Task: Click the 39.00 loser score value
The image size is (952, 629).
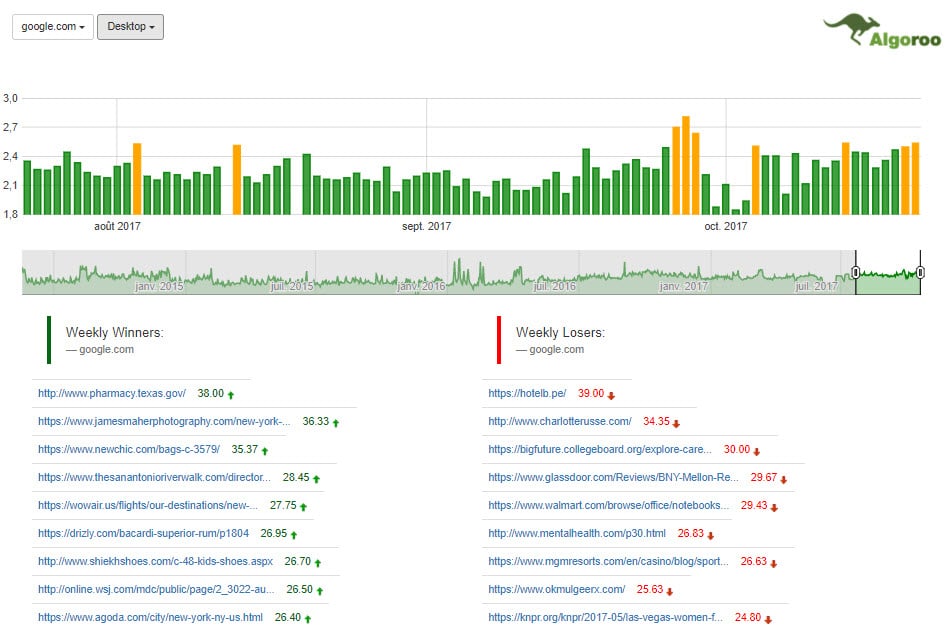Action: point(591,393)
